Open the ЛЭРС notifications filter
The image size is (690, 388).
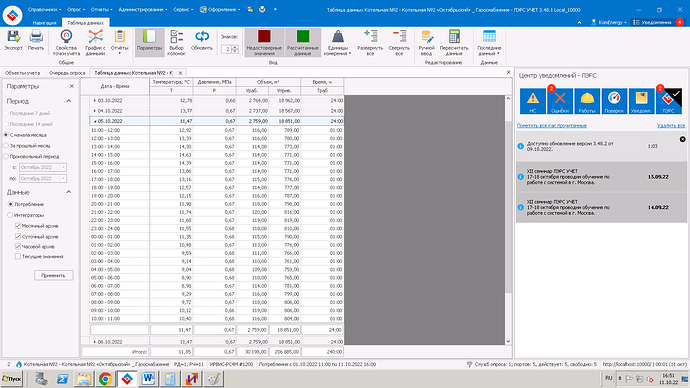[668, 101]
